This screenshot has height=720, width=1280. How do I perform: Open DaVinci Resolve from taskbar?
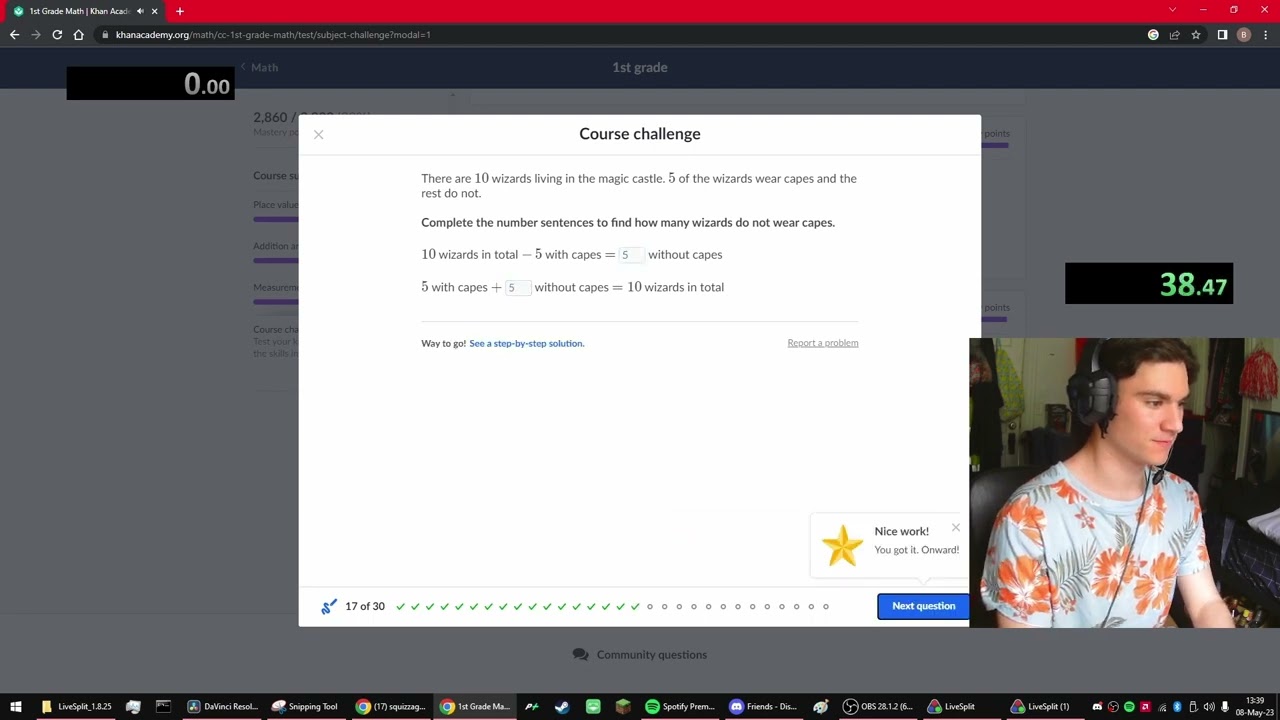tap(223, 707)
